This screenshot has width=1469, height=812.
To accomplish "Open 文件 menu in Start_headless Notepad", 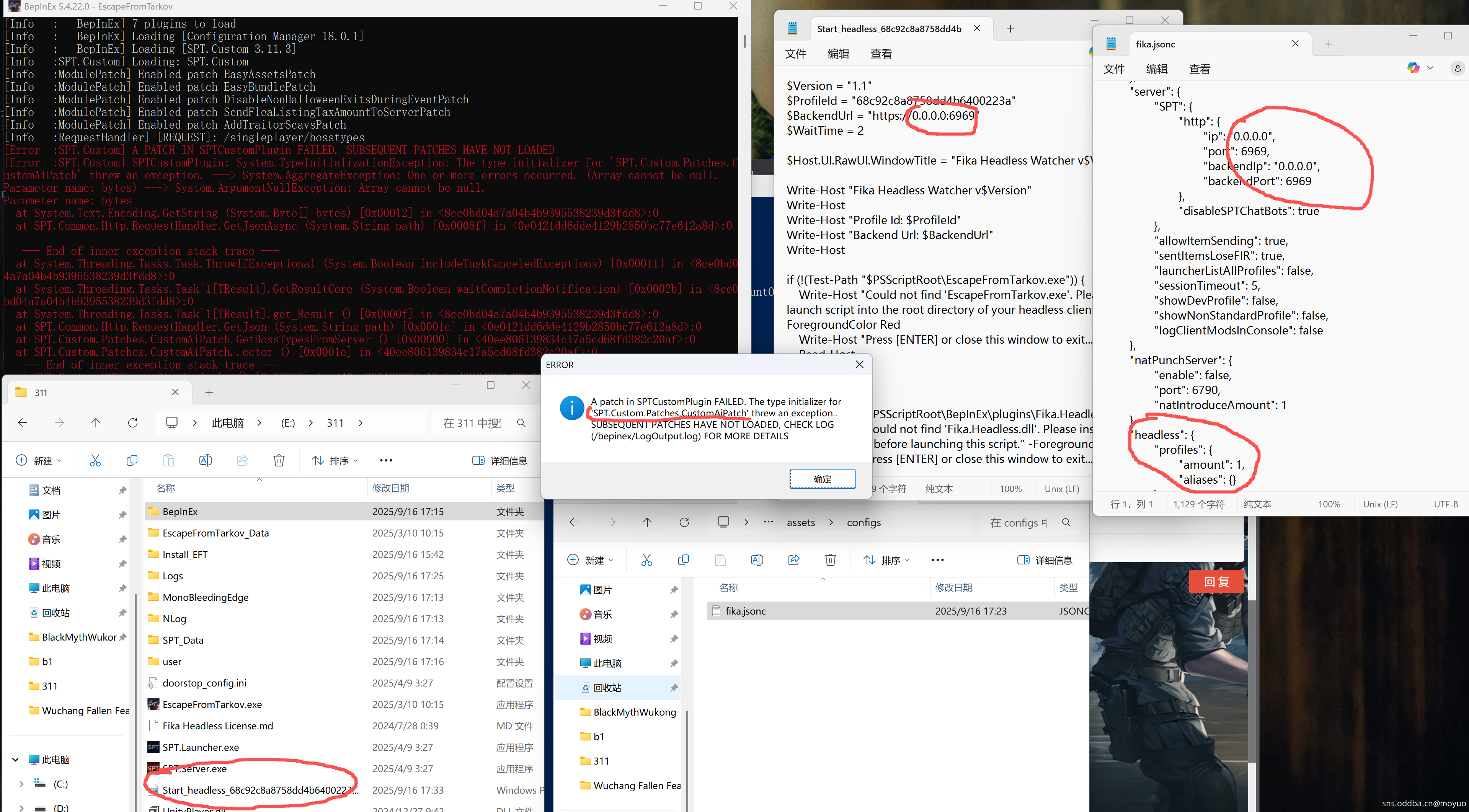I will tap(795, 54).
